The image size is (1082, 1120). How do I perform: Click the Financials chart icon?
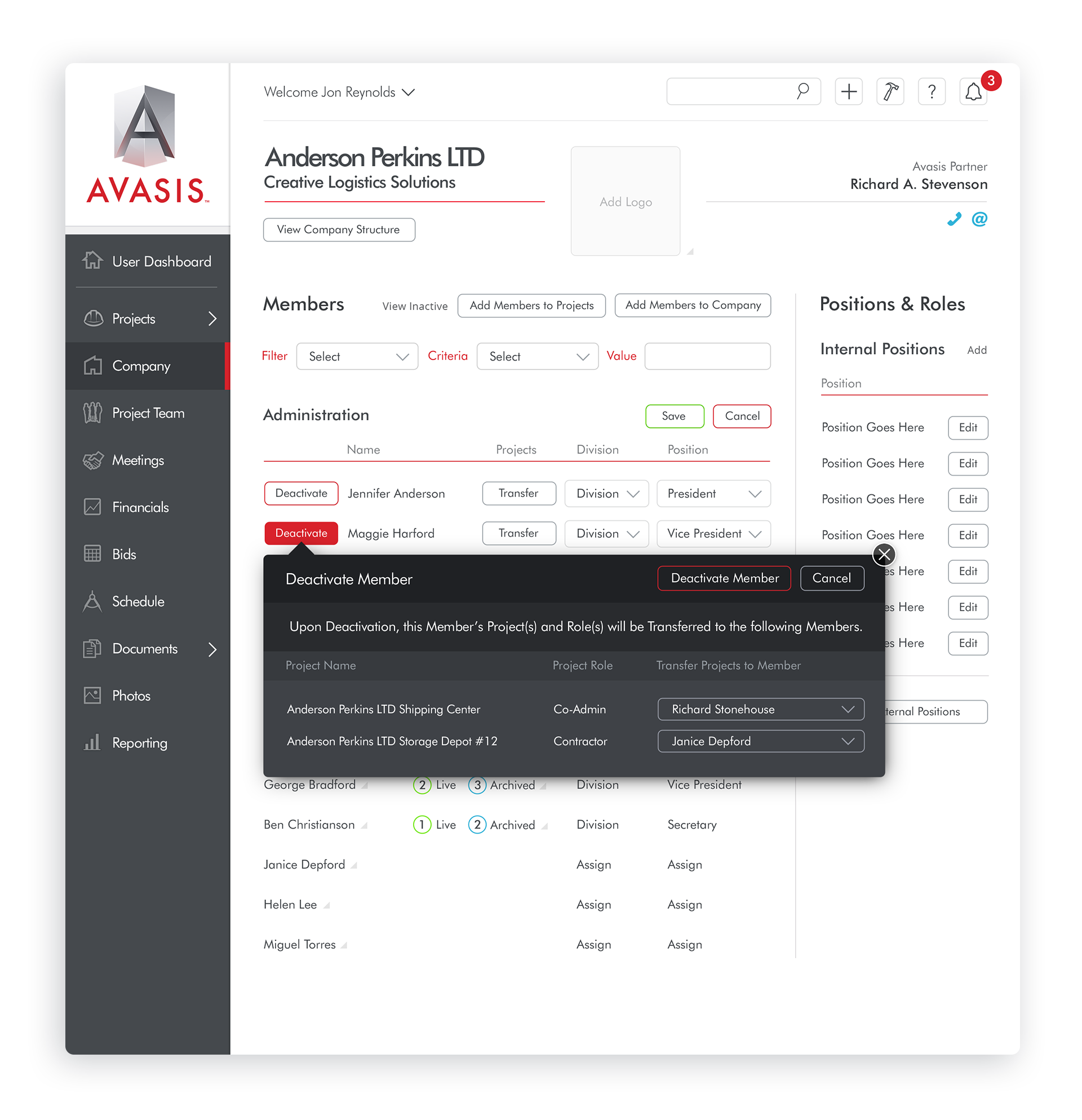pyautogui.click(x=92, y=506)
